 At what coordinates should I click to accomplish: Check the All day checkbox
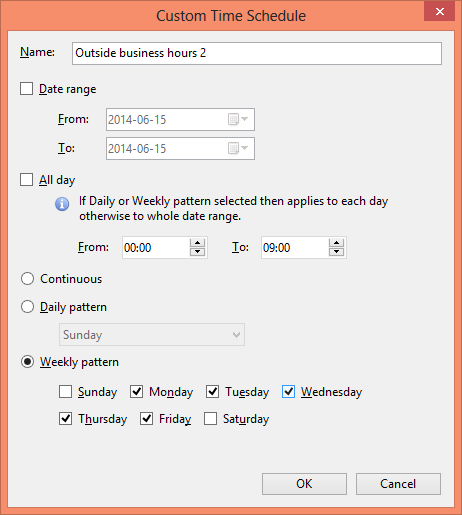point(26,179)
